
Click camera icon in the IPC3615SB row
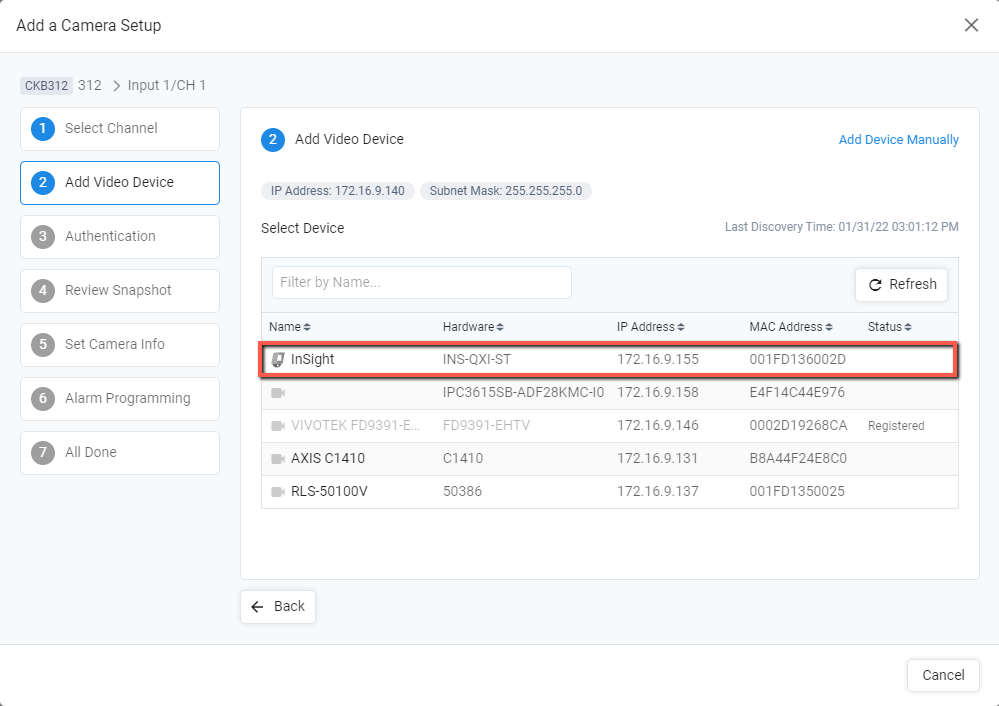pyautogui.click(x=278, y=393)
